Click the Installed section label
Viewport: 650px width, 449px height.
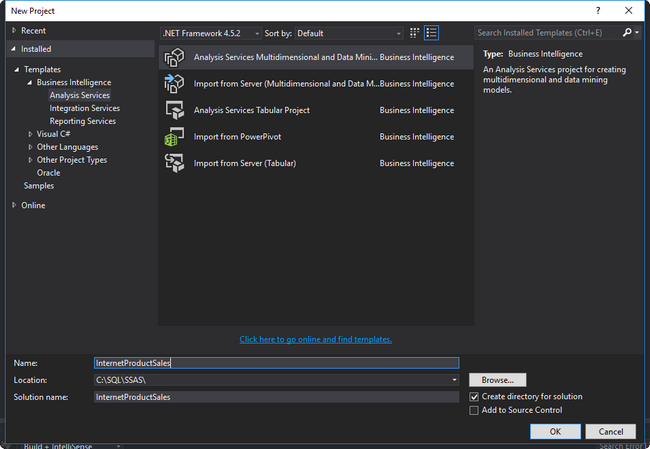(36, 49)
